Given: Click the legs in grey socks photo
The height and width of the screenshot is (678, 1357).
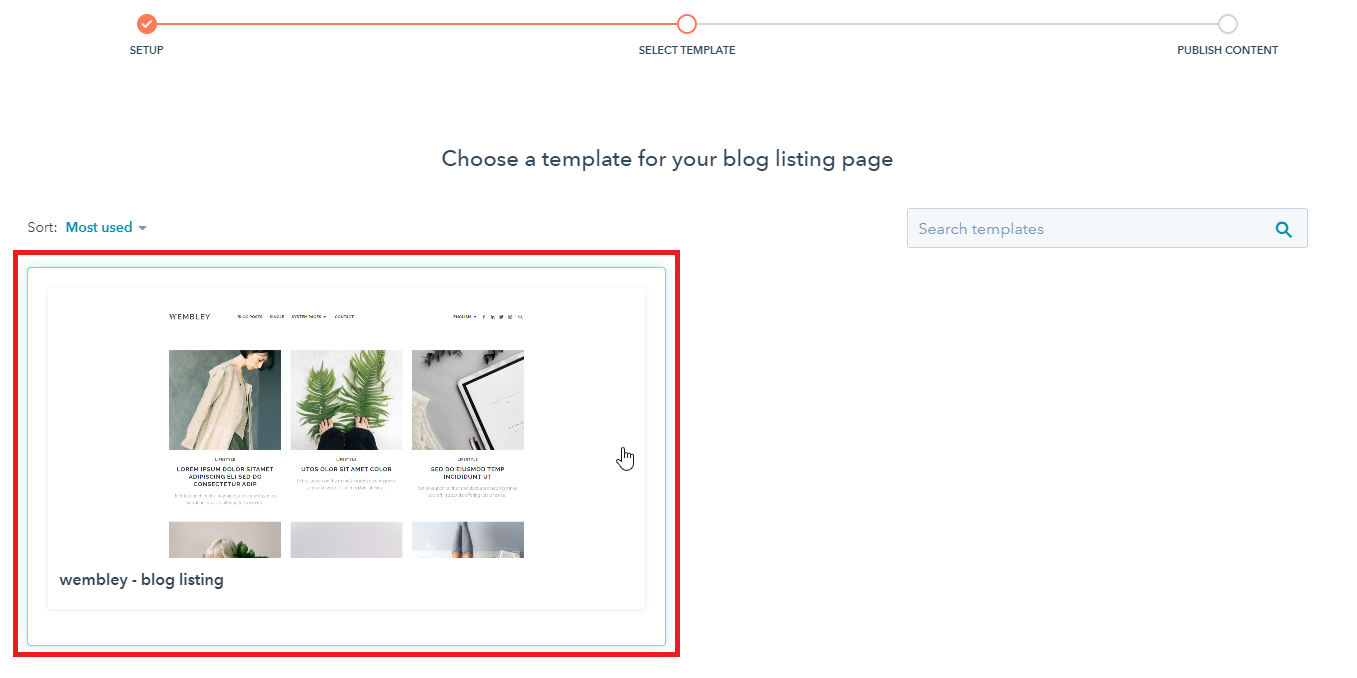Looking at the screenshot, I should 468,540.
